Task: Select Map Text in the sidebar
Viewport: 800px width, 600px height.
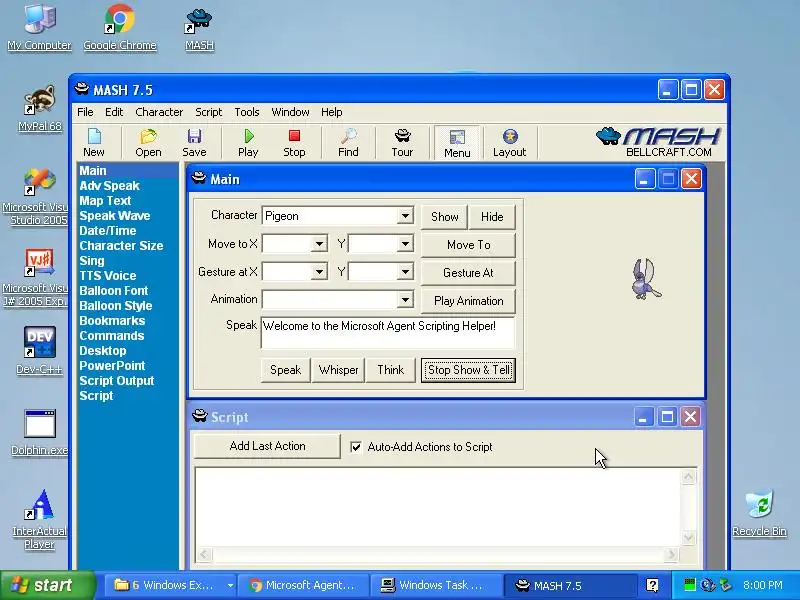Action: point(105,201)
